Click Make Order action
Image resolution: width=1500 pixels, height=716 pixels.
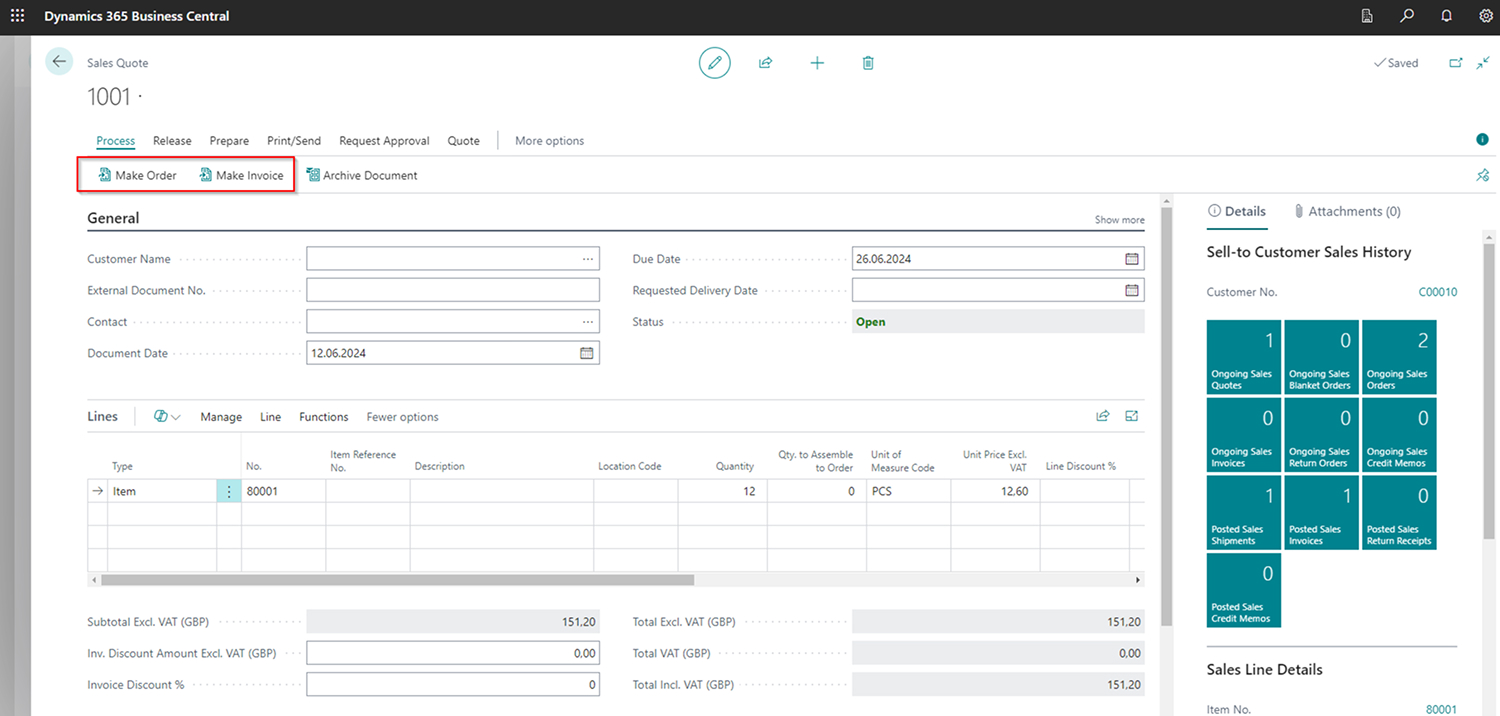tap(138, 175)
